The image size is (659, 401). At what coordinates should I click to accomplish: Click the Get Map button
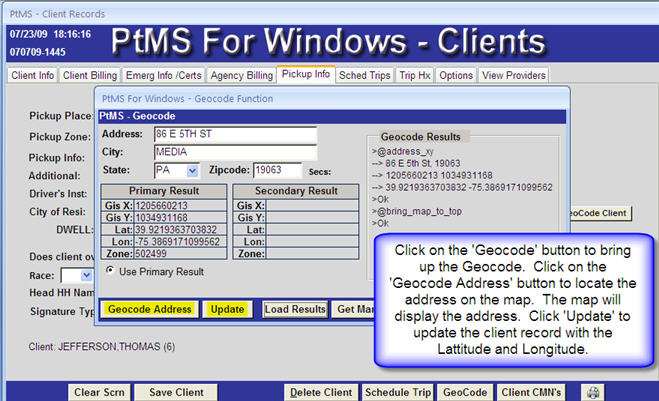(x=353, y=309)
